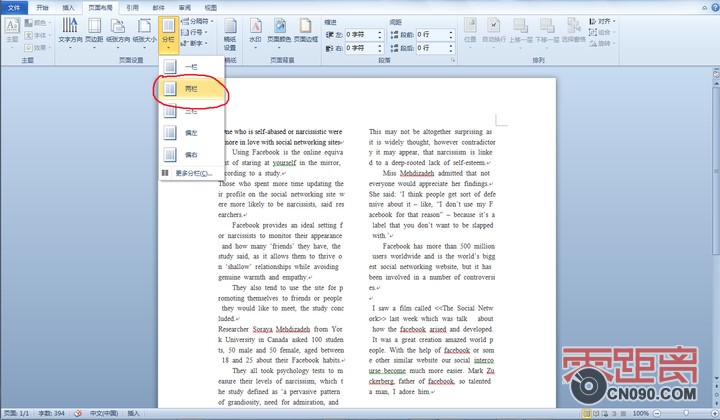Click the proofing errors status icon

coord(78,414)
